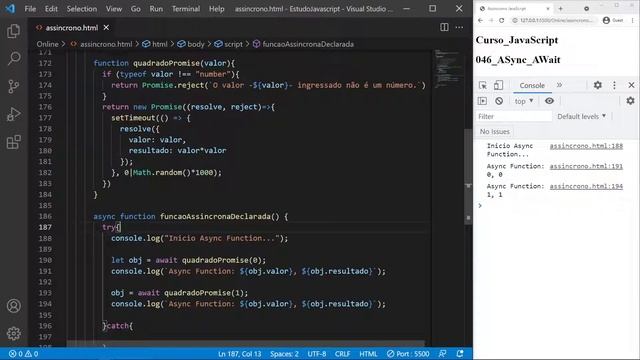Open the Run and Debug view
Screen dimensions: 640x360
(13, 114)
